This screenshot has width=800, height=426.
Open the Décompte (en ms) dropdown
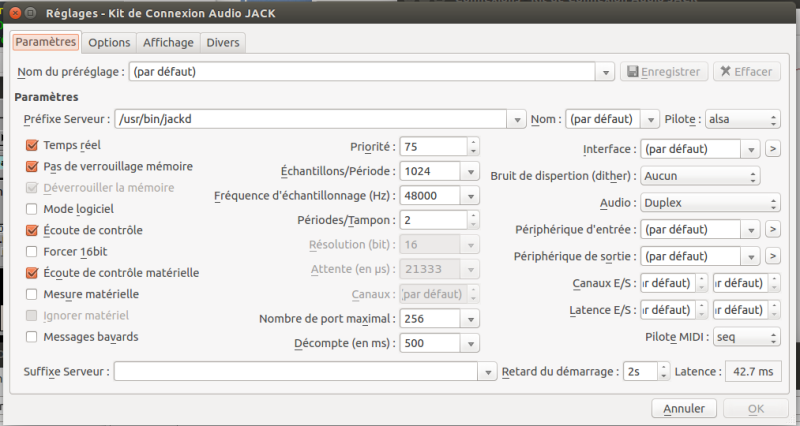coord(470,343)
